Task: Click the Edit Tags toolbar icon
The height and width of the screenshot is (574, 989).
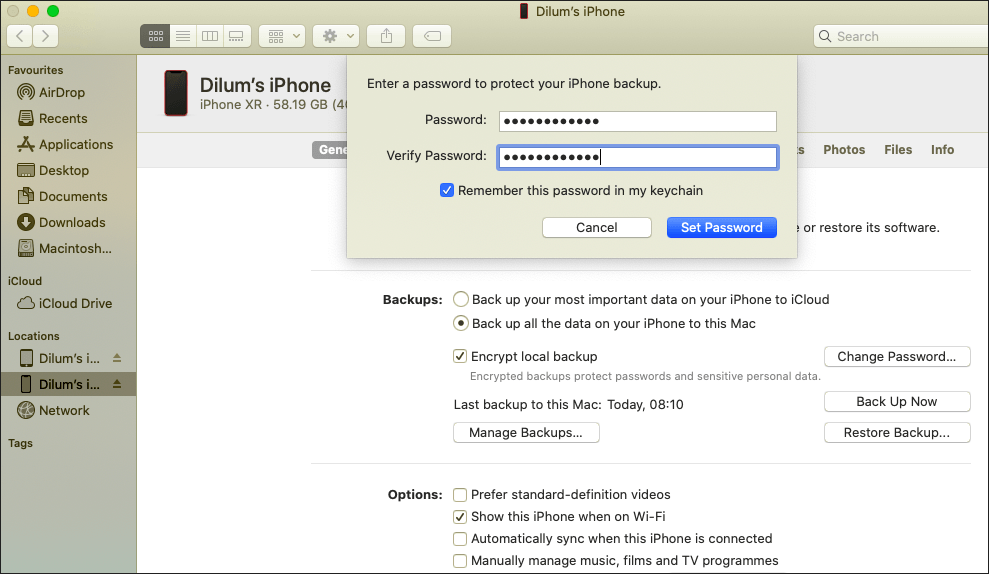Action: (x=432, y=36)
